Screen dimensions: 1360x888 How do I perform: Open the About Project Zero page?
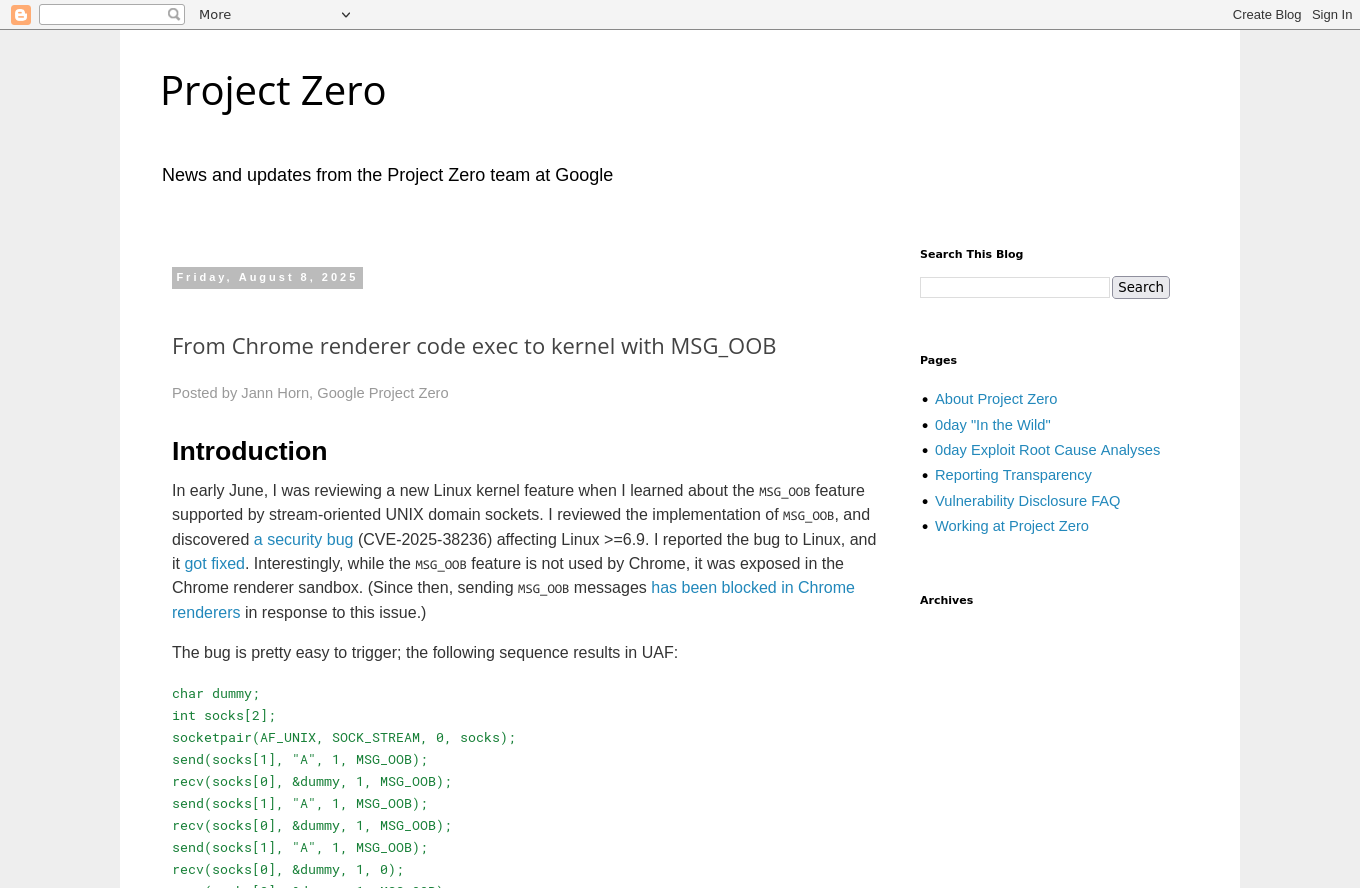pyautogui.click(x=996, y=399)
